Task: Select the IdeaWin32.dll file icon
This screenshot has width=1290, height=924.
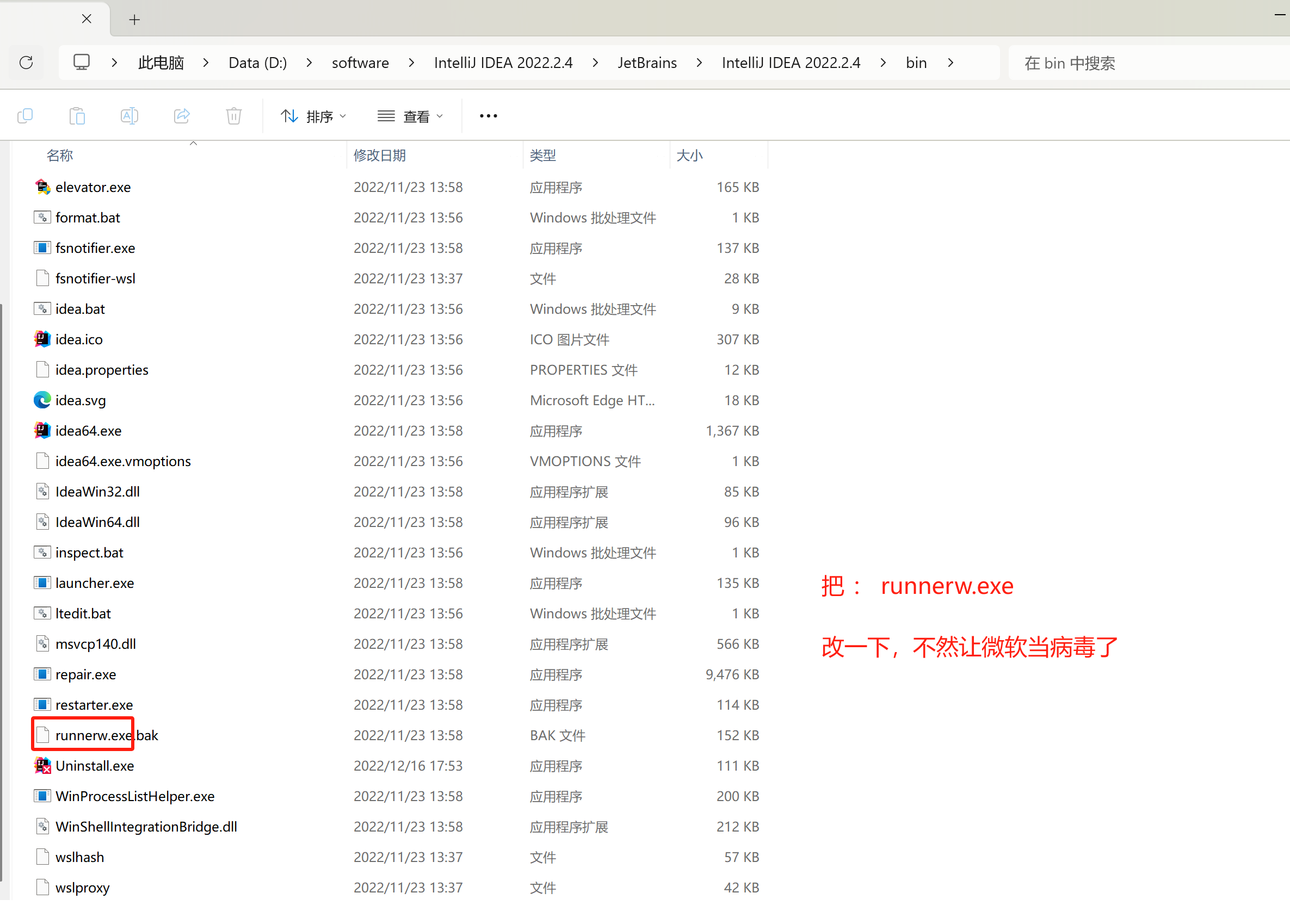Action: [x=42, y=491]
